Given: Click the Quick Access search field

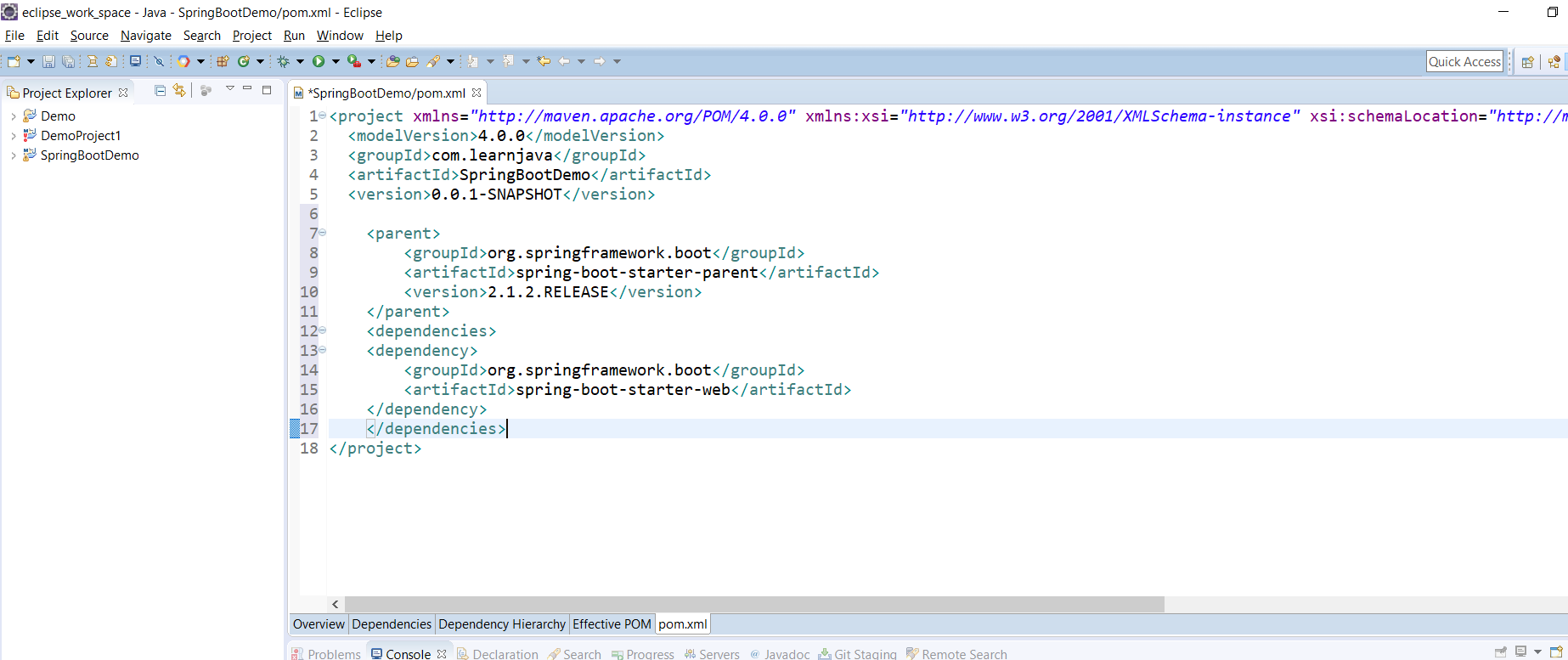Looking at the screenshot, I should pos(1464,61).
